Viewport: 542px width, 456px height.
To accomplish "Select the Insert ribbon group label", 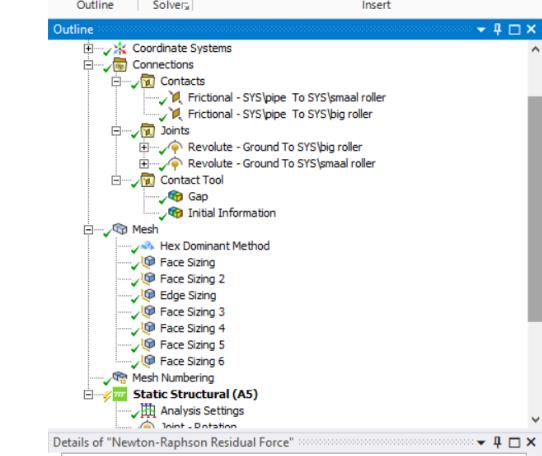I will [376, 5].
